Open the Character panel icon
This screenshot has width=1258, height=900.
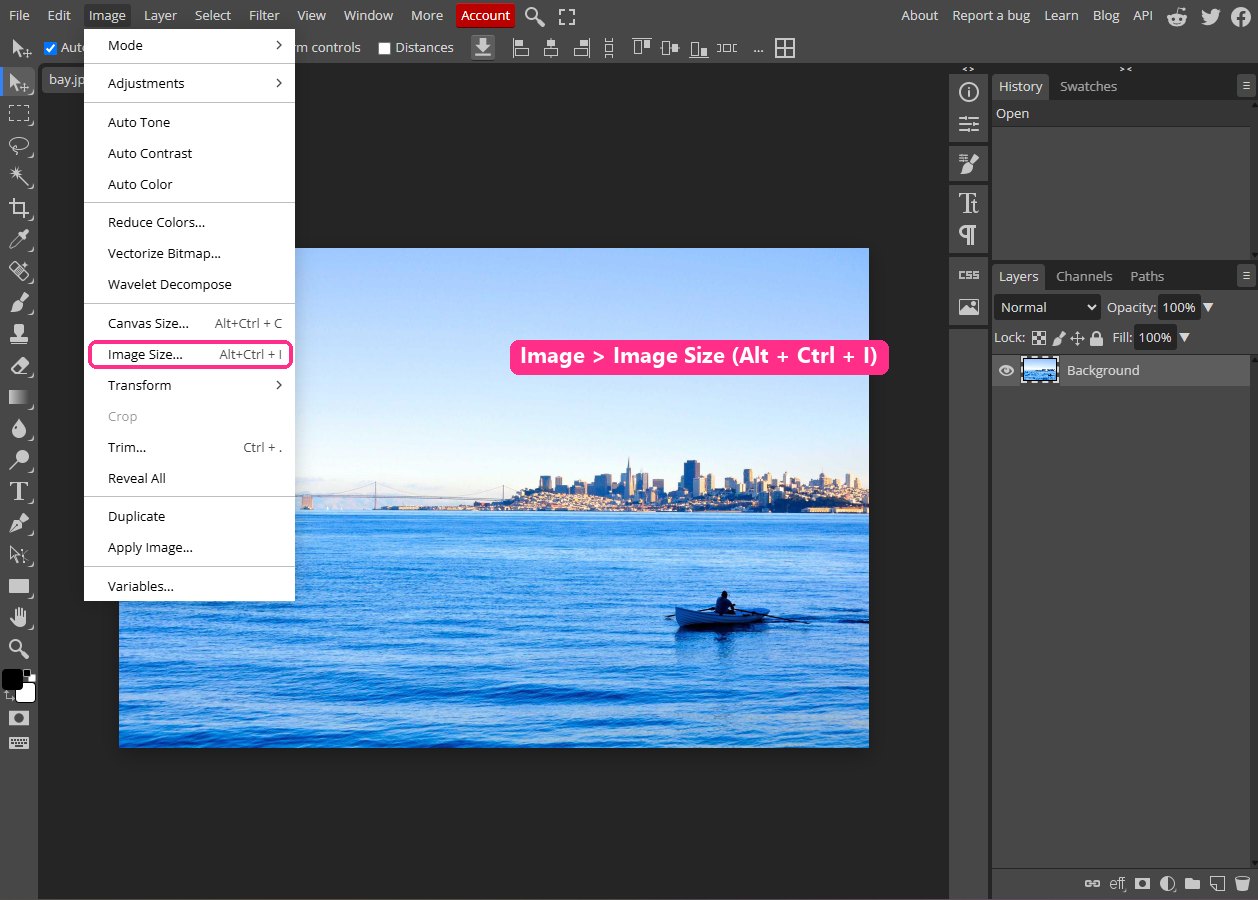[968, 203]
